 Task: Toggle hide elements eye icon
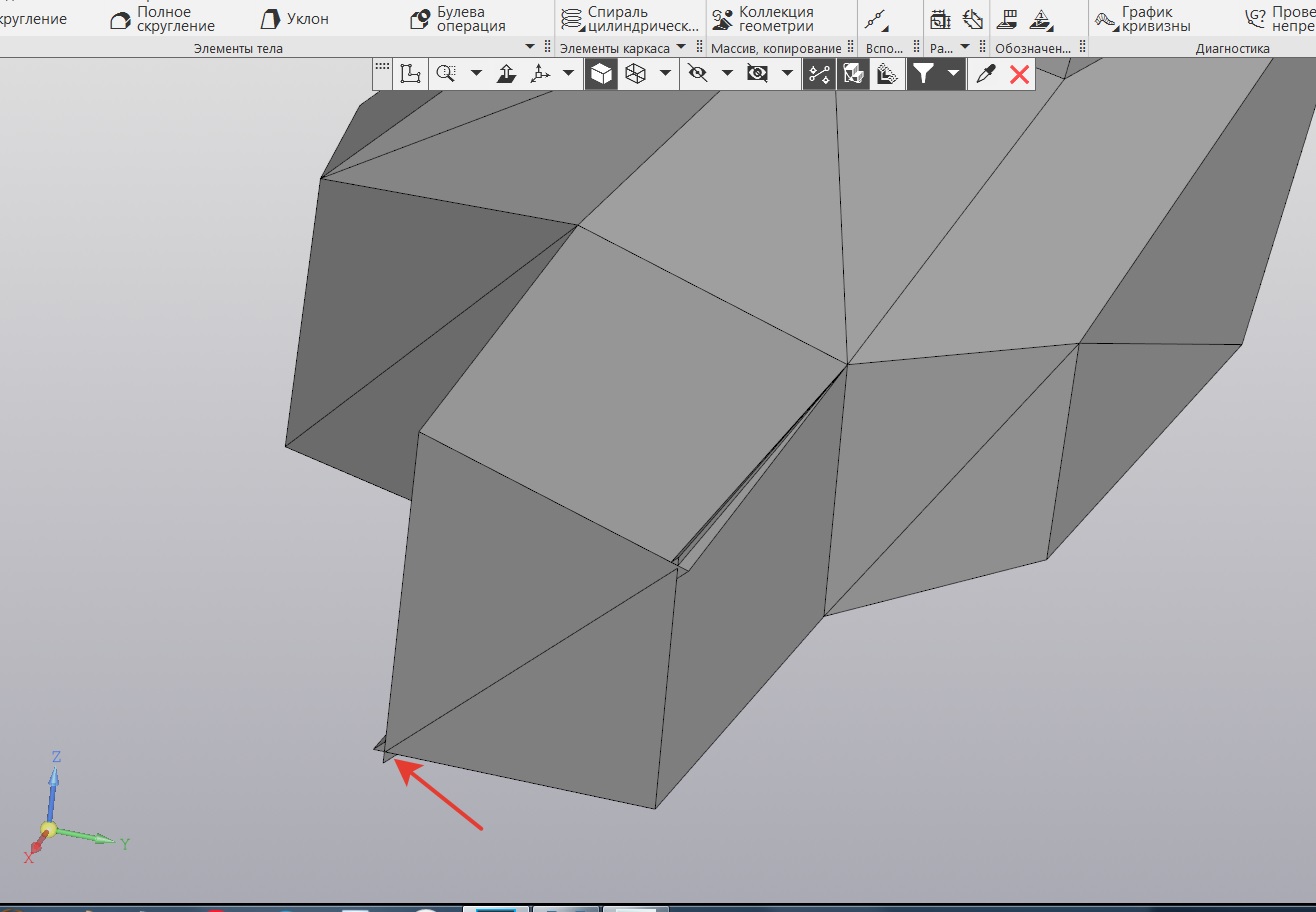pos(698,73)
